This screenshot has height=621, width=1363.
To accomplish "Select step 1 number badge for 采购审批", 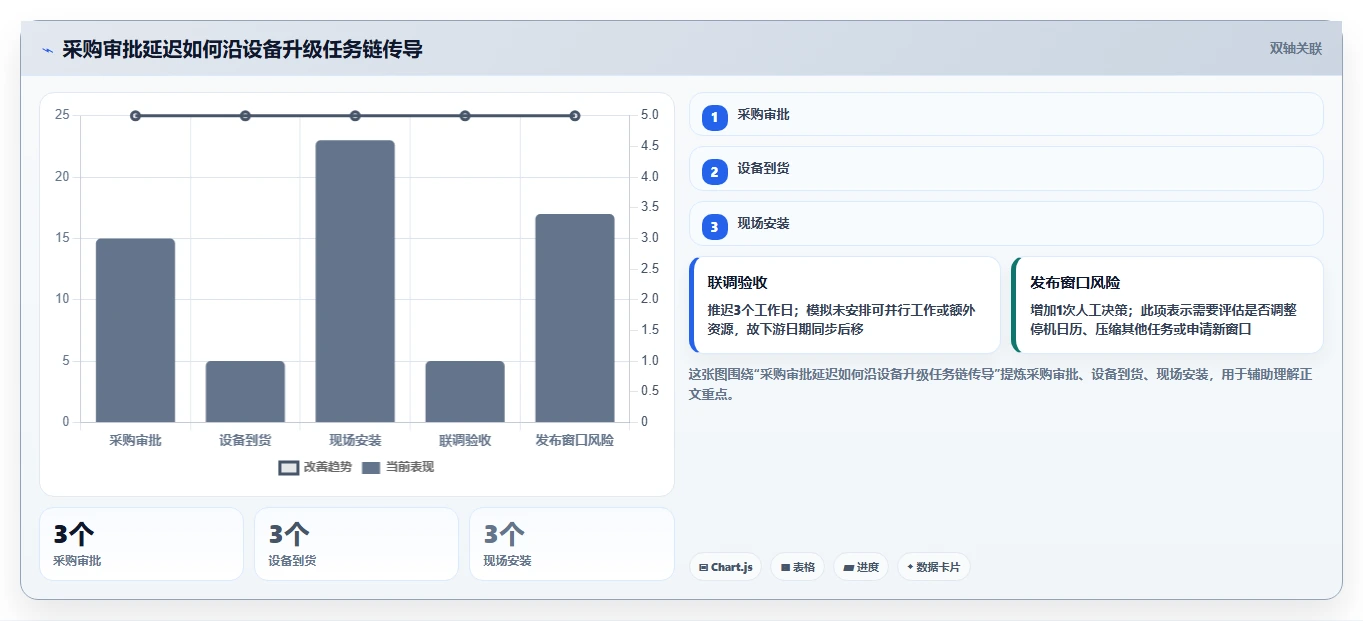I will tap(714, 118).
